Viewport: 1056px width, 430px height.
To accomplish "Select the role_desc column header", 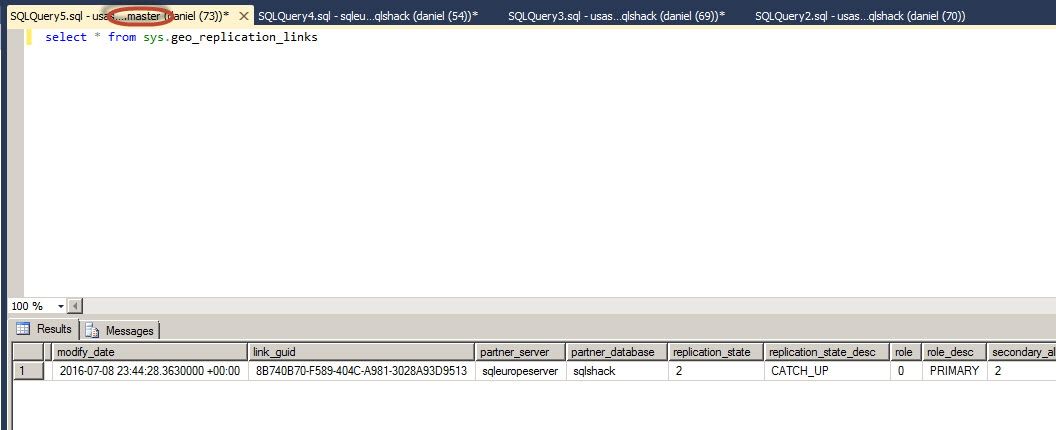I will [954, 352].
